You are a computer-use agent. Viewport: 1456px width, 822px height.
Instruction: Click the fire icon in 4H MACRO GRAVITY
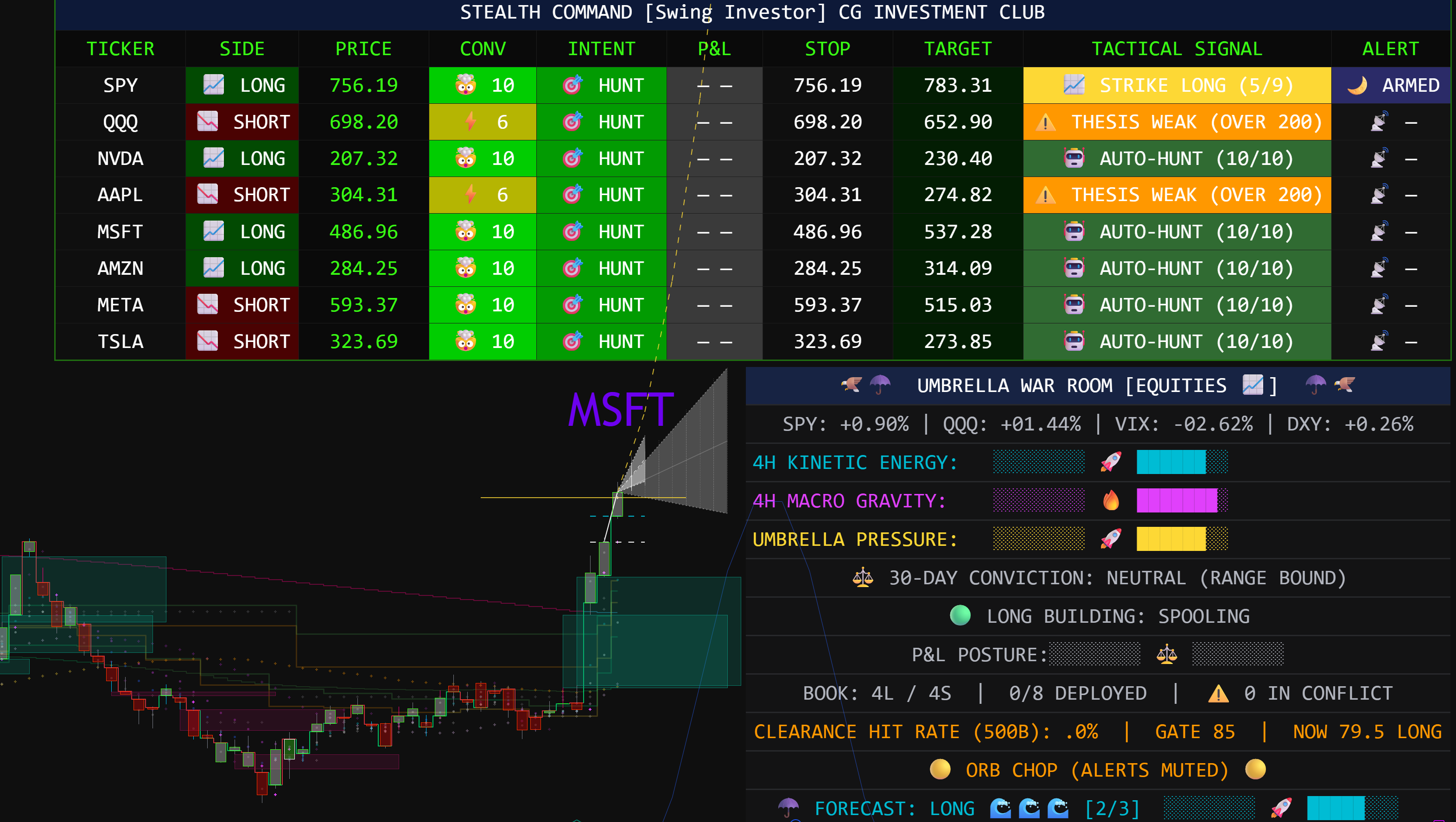click(1111, 500)
